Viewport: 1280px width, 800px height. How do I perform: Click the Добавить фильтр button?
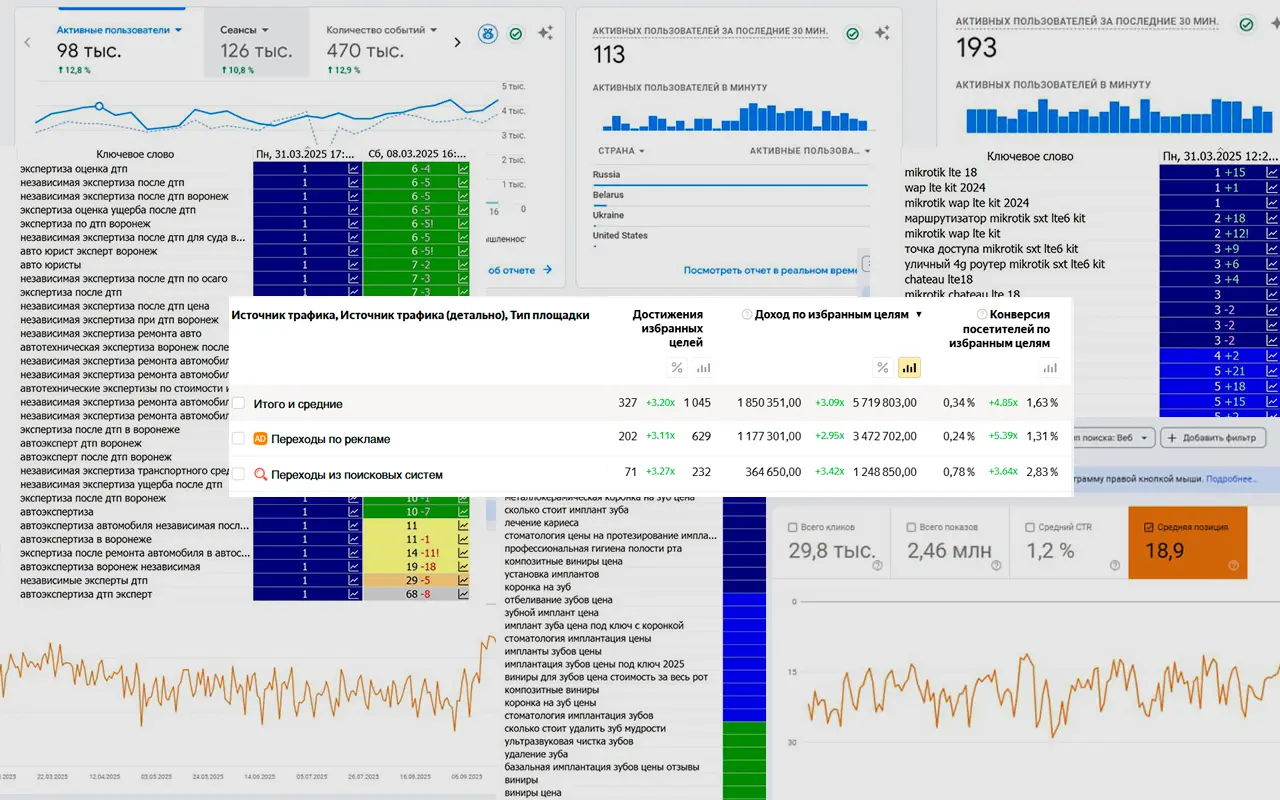click(1214, 438)
